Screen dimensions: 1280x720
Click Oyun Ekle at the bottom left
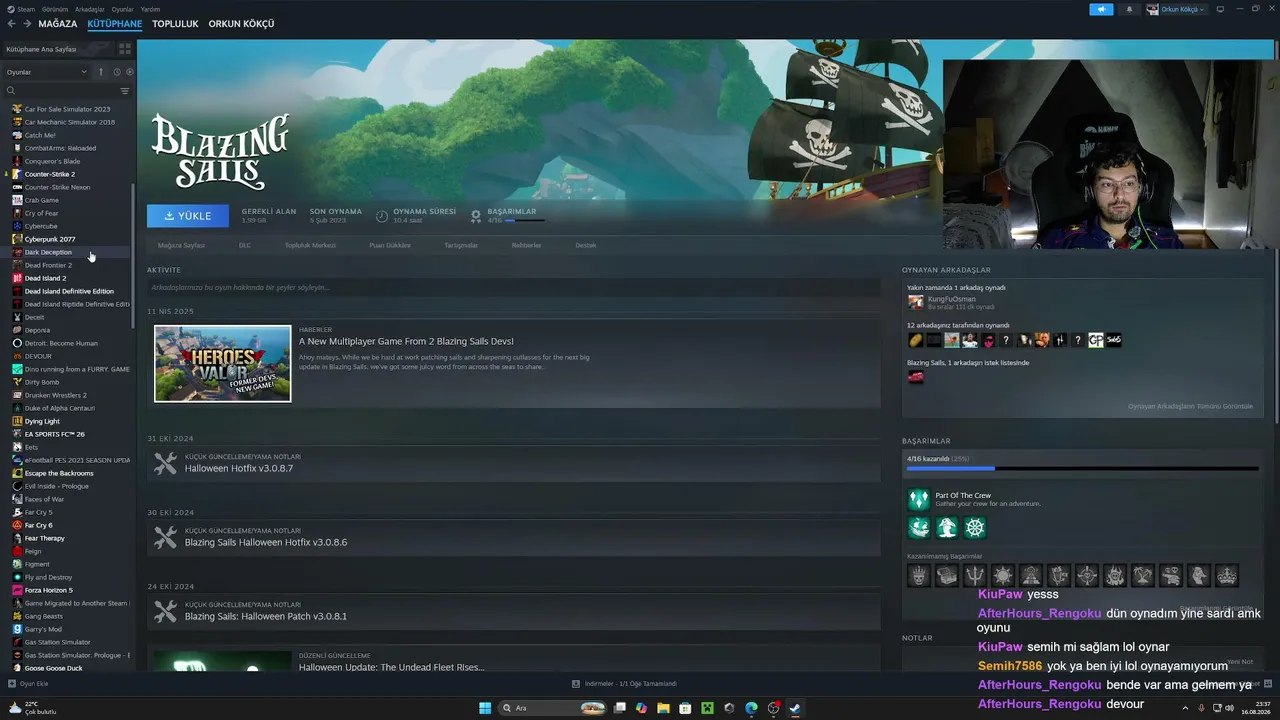click(28, 684)
